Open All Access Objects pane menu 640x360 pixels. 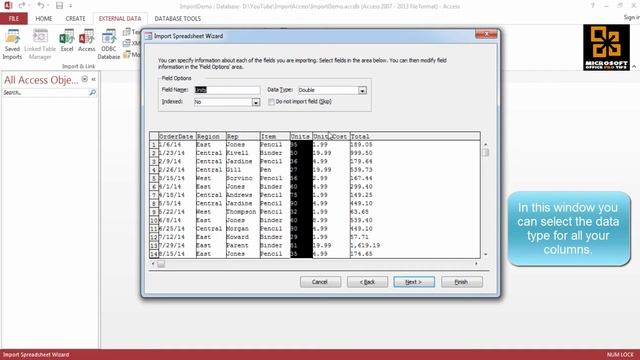[x=84, y=79]
